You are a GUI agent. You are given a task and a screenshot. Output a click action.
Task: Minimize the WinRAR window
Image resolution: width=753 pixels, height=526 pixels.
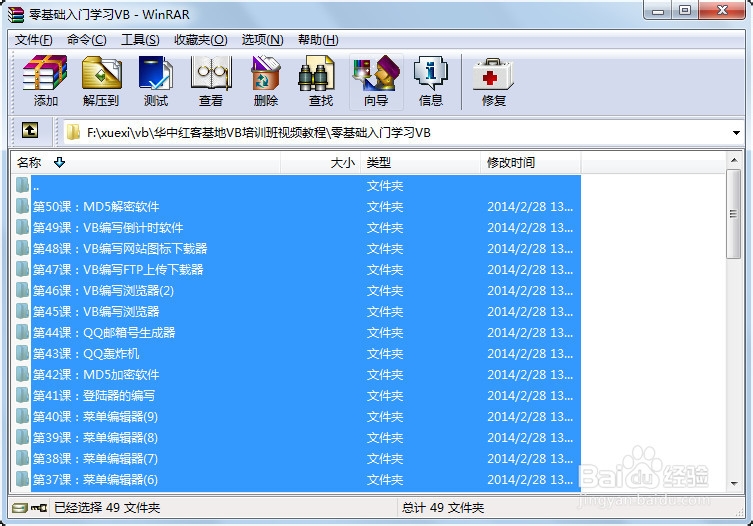pos(658,11)
